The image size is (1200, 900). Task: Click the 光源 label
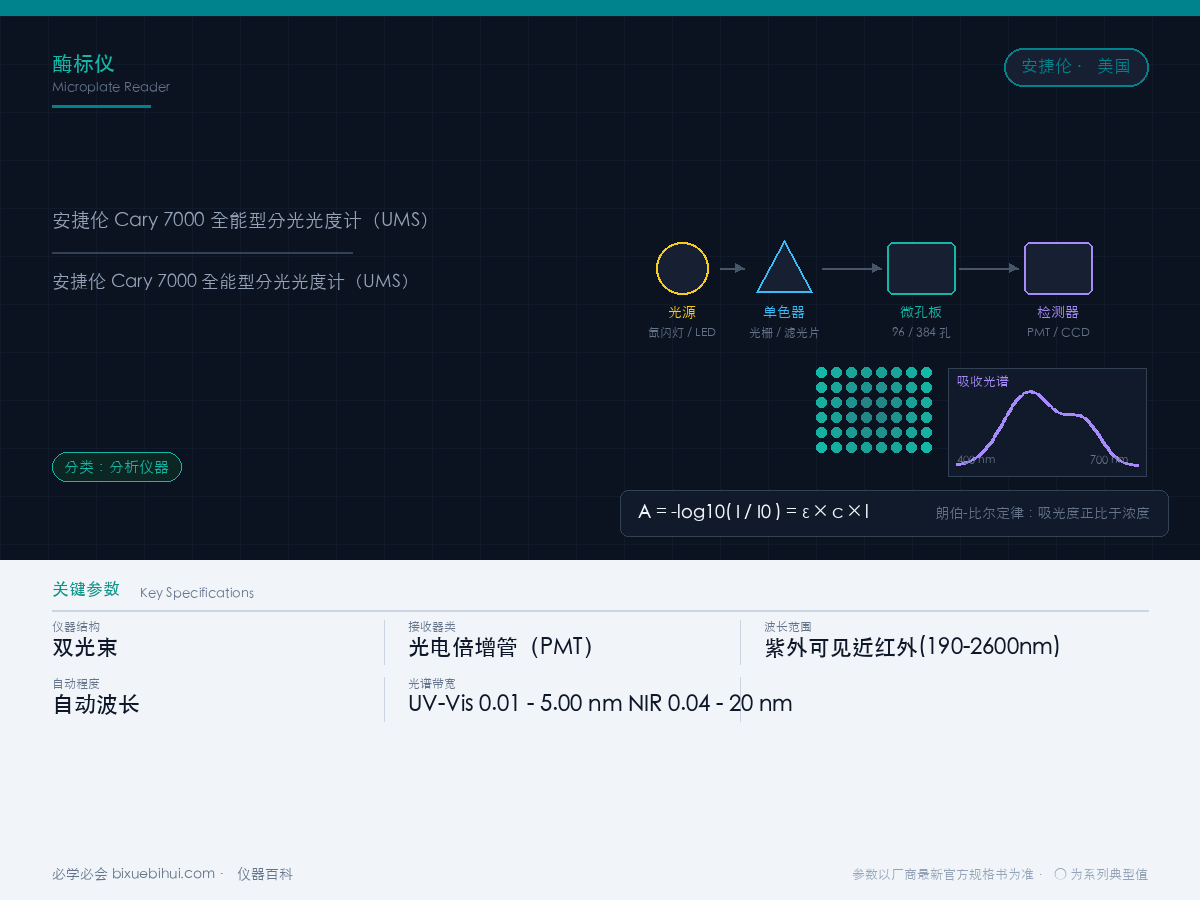[682, 312]
